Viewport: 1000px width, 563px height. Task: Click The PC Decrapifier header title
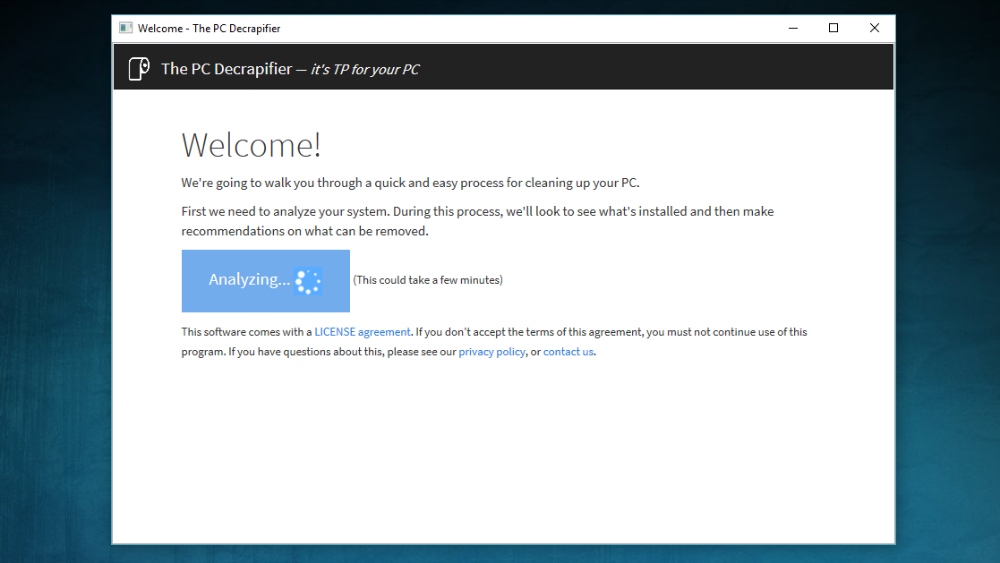(x=226, y=69)
